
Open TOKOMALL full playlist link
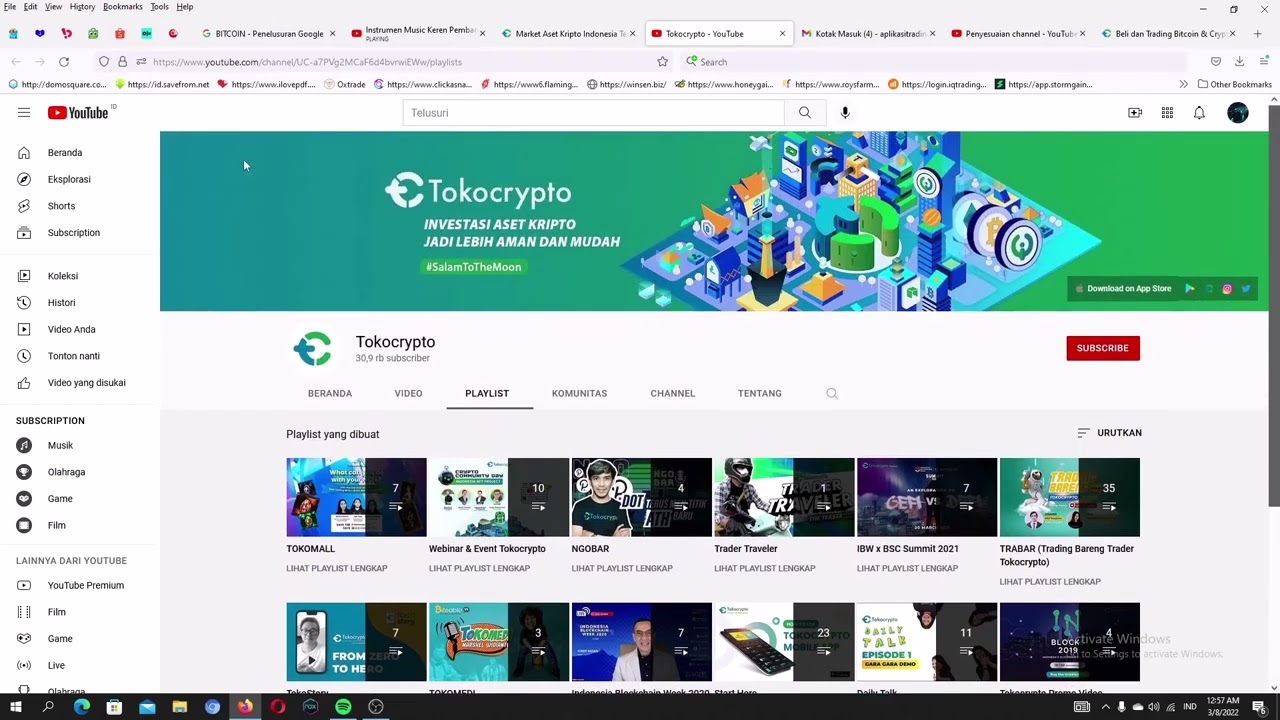(336, 569)
